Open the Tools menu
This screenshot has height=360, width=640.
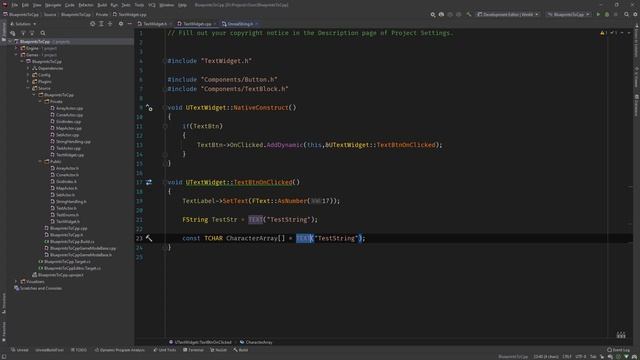(x=139, y=5)
